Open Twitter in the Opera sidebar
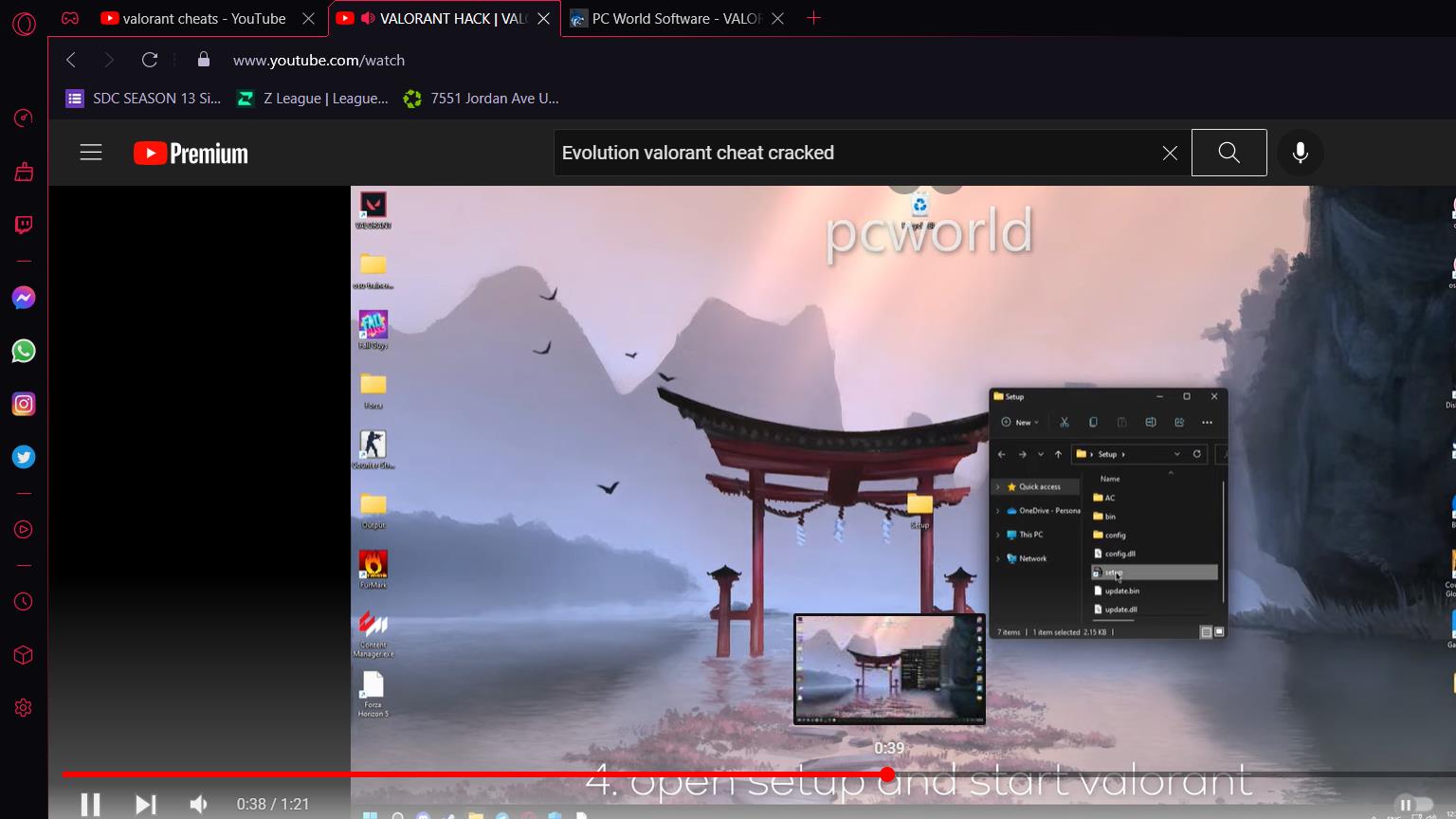The image size is (1456, 819). coord(24,458)
